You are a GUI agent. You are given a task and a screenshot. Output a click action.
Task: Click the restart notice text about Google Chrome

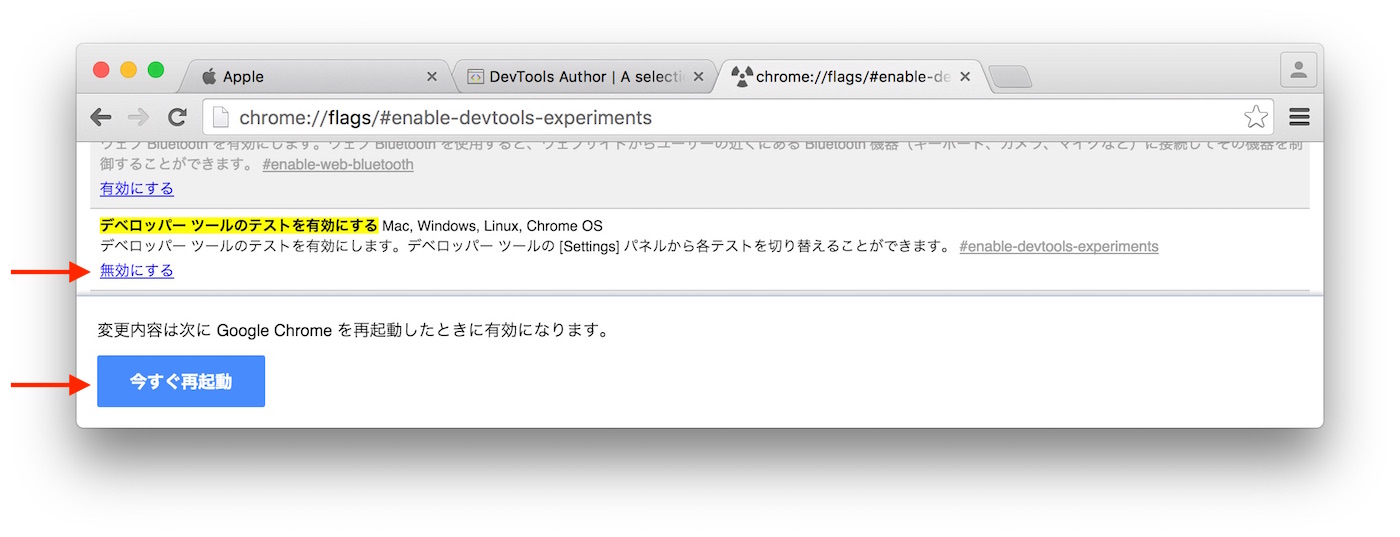coord(353,330)
